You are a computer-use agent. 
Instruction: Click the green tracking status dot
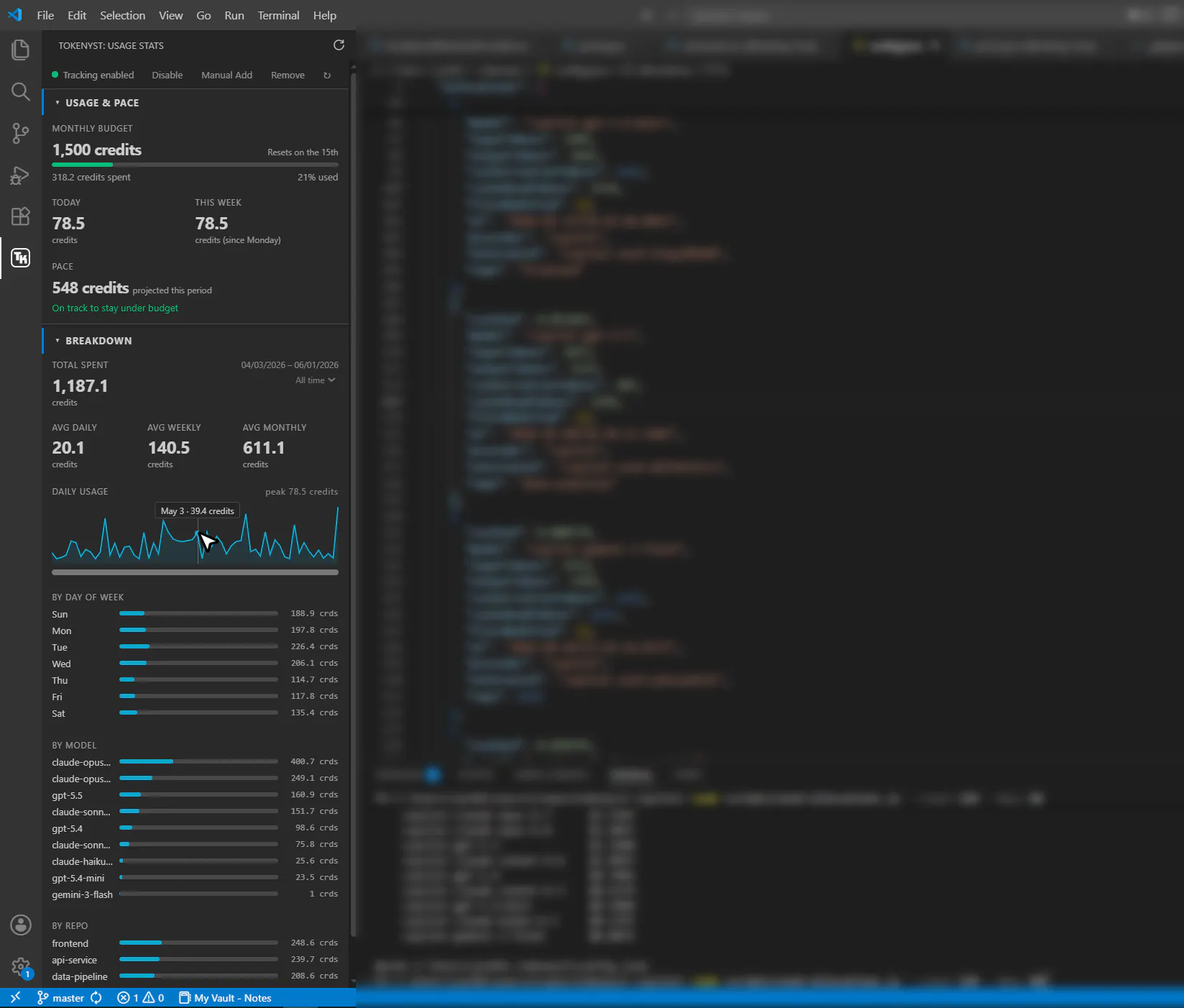coord(55,75)
